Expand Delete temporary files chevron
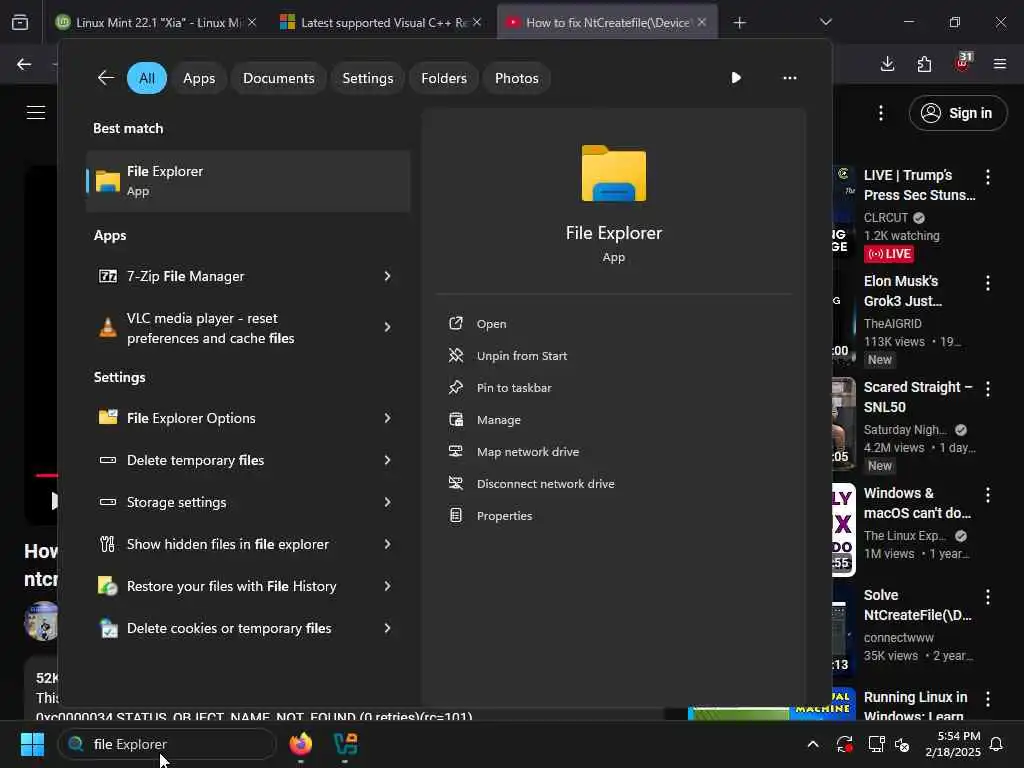Image resolution: width=1024 pixels, height=768 pixels. [387, 460]
